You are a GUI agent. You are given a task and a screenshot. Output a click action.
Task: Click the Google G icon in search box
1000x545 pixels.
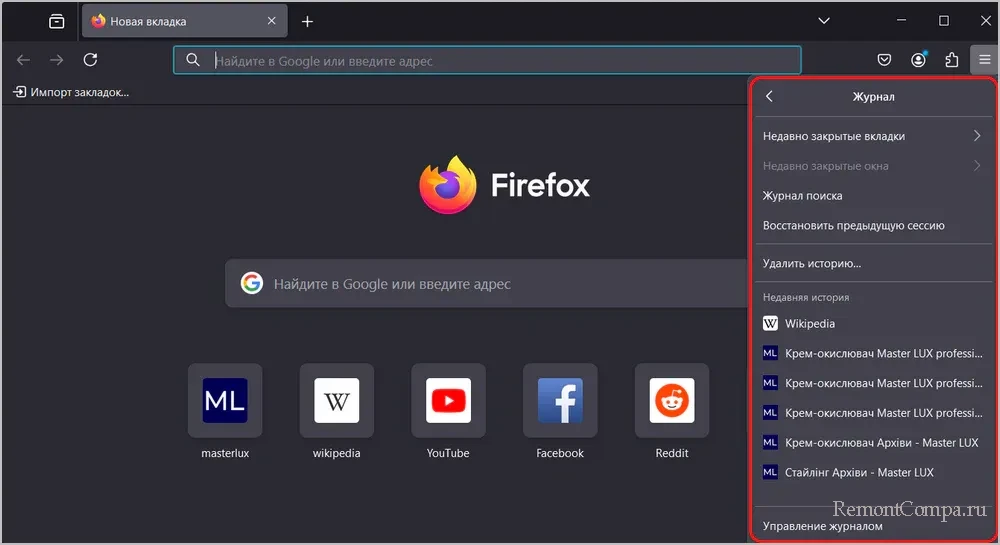pyautogui.click(x=252, y=283)
